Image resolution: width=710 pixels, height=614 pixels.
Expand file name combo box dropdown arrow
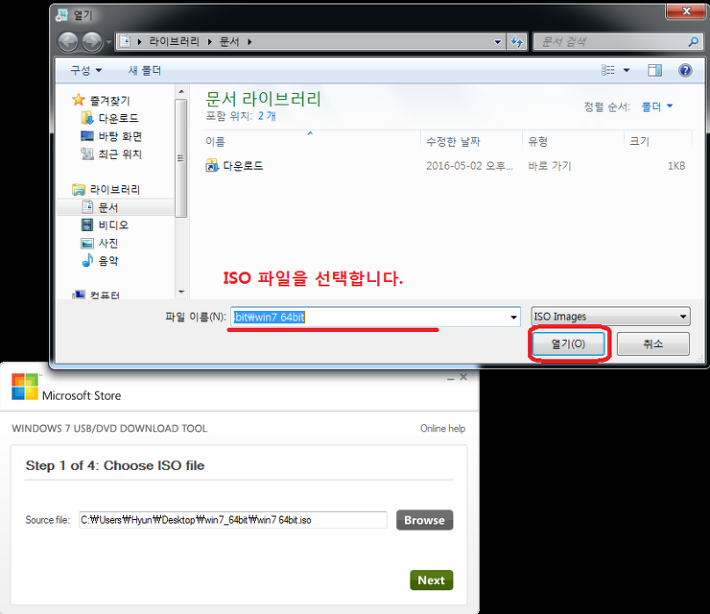513,317
